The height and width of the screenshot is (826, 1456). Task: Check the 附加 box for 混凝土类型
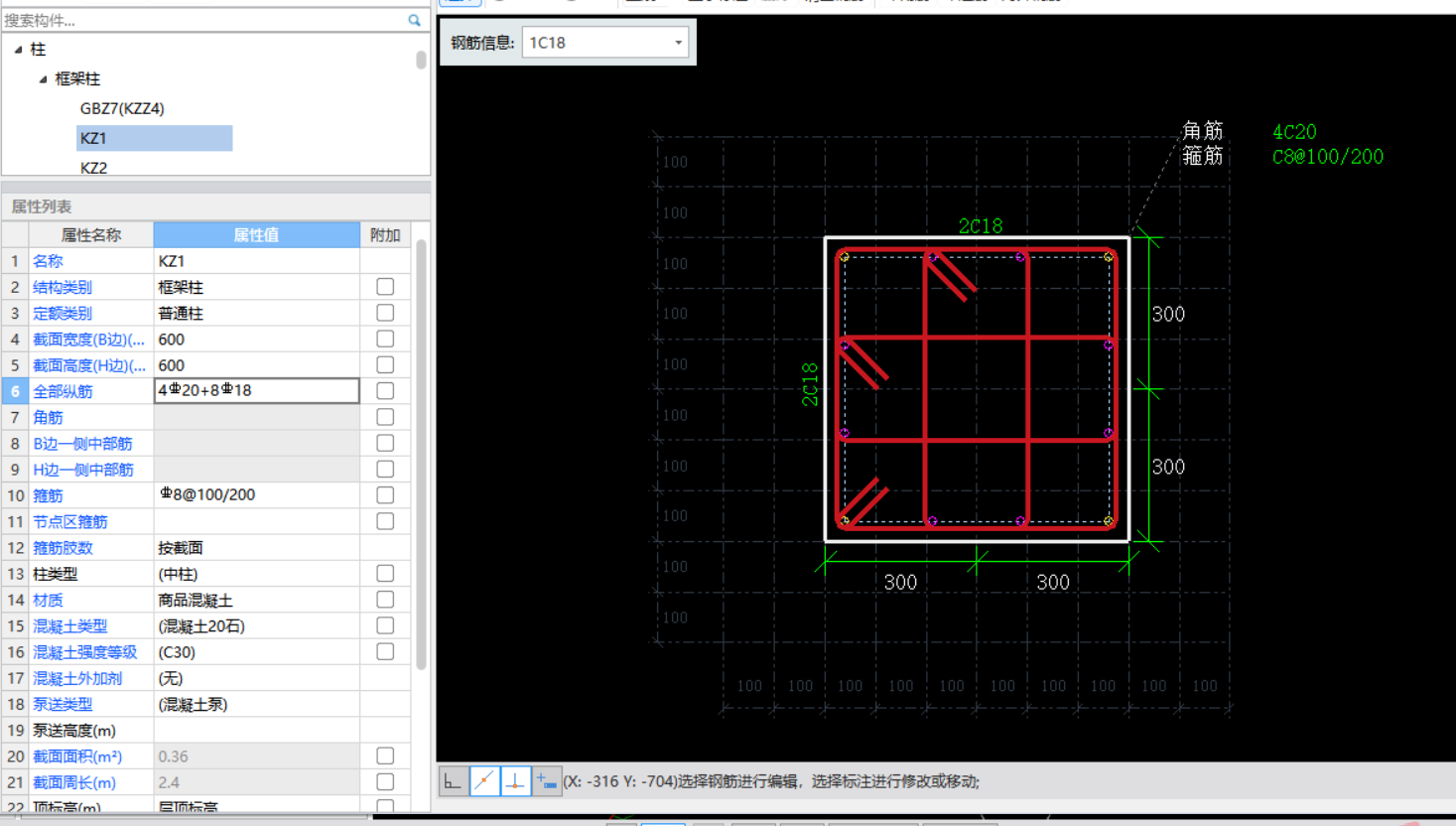[385, 625]
